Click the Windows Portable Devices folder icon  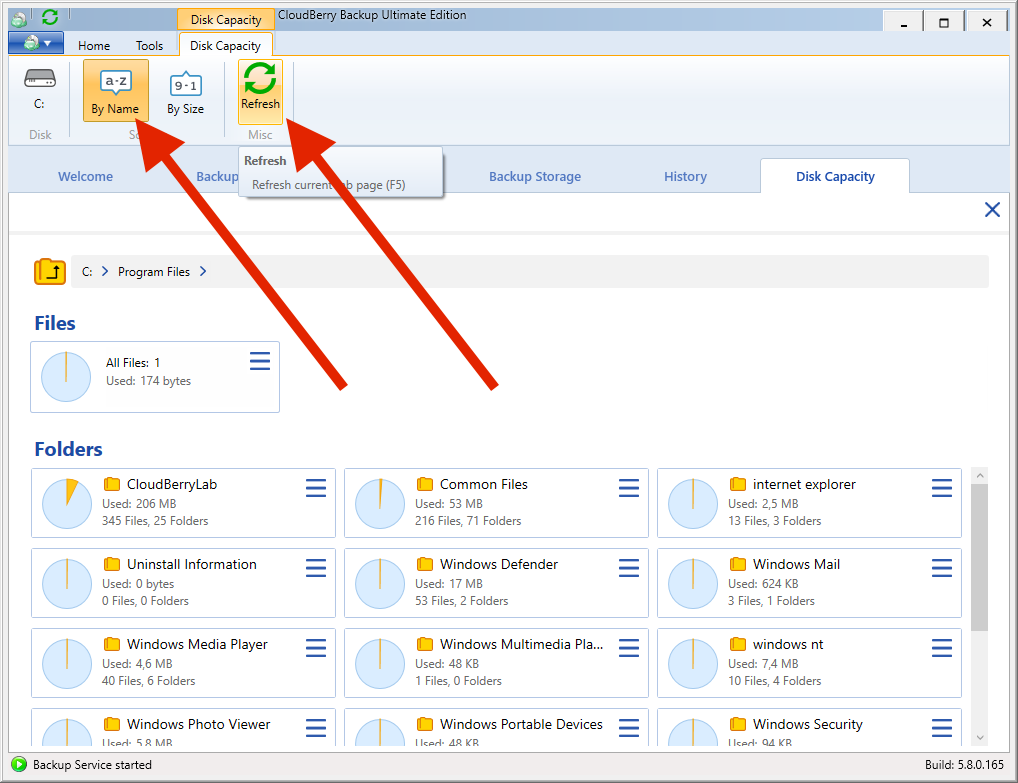pyautogui.click(x=425, y=723)
